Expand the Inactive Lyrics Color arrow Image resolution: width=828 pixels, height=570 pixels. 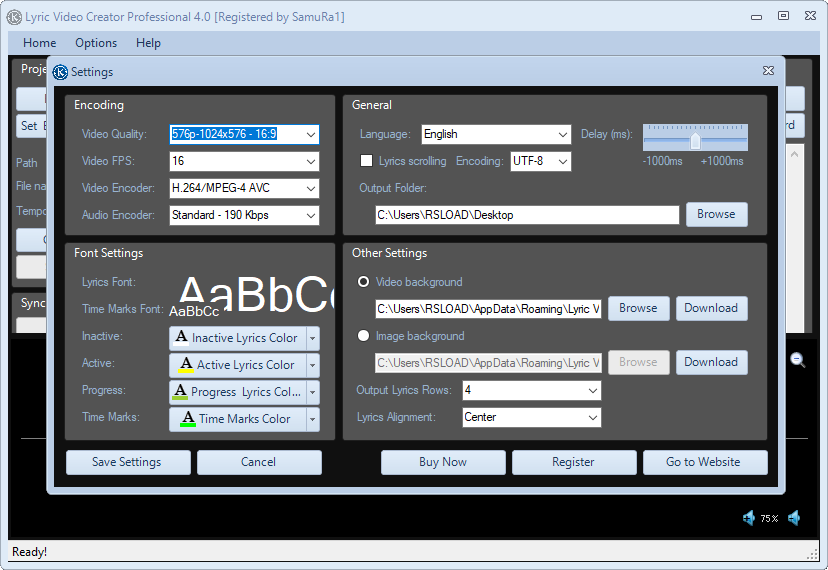click(313, 338)
